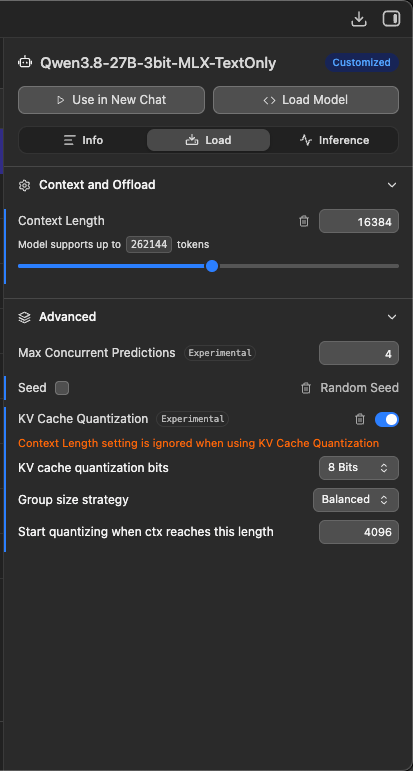Switch to the Inference tab

(x=334, y=140)
